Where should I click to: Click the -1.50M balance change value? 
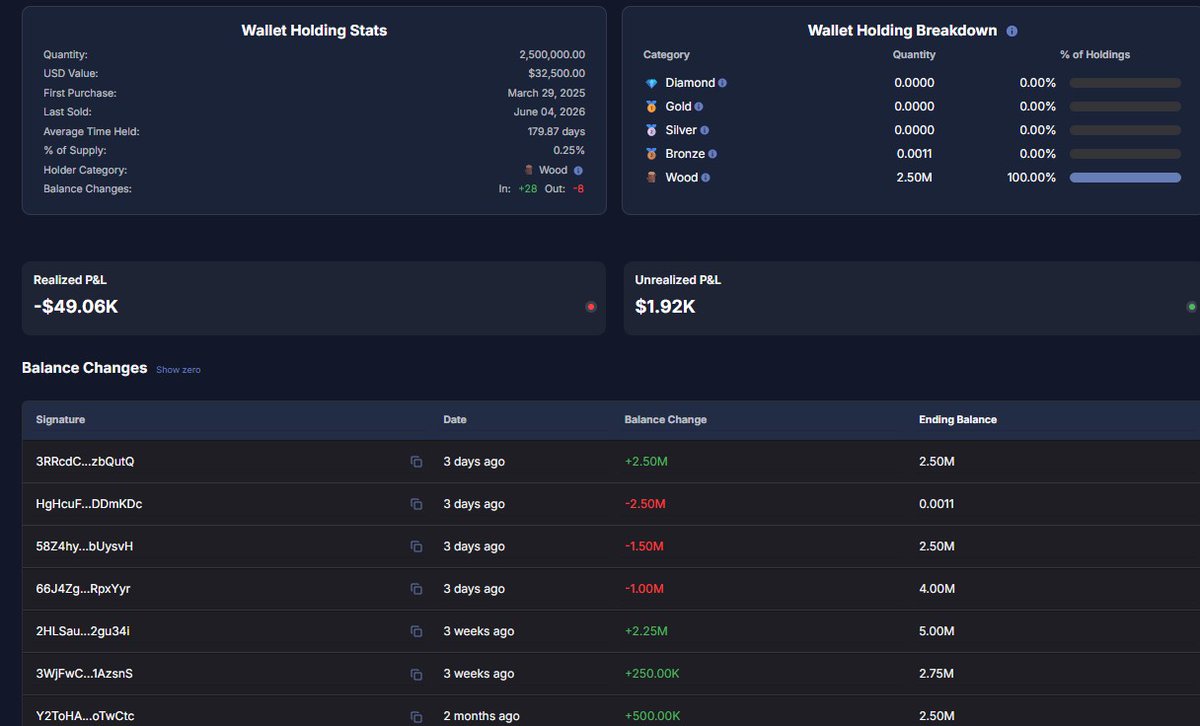(644, 547)
